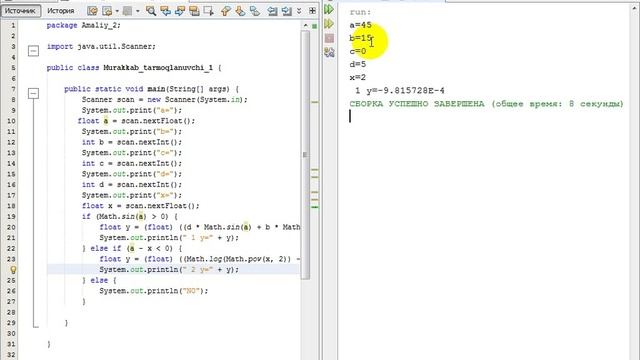The width and height of the screenshot is (640, 360).
Task: Collapse the import statement fold
Action: point(33,51)
